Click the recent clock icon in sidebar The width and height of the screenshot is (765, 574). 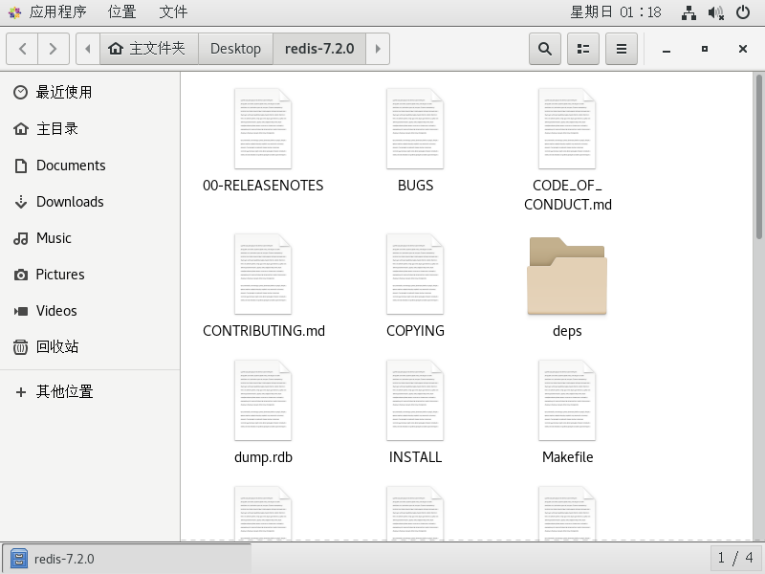(20, 92)
